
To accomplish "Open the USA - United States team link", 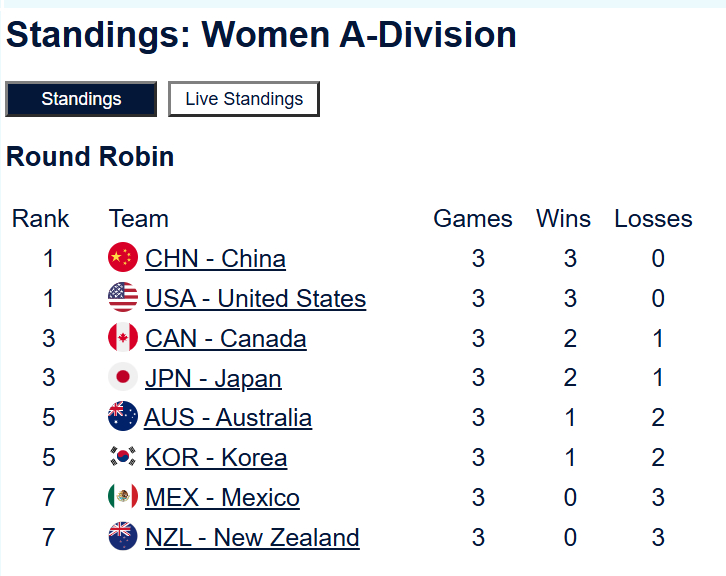I will coord(255,299).
